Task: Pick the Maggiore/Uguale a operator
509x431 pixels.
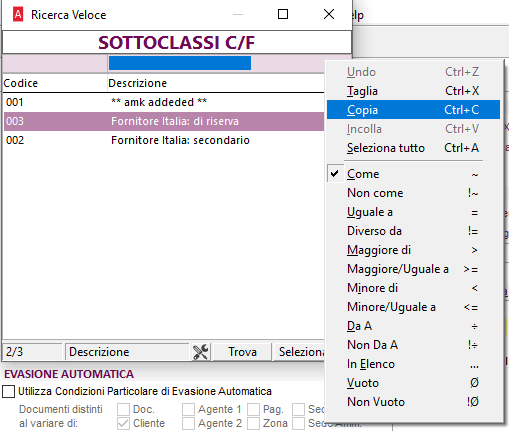Action: [413, 269]
